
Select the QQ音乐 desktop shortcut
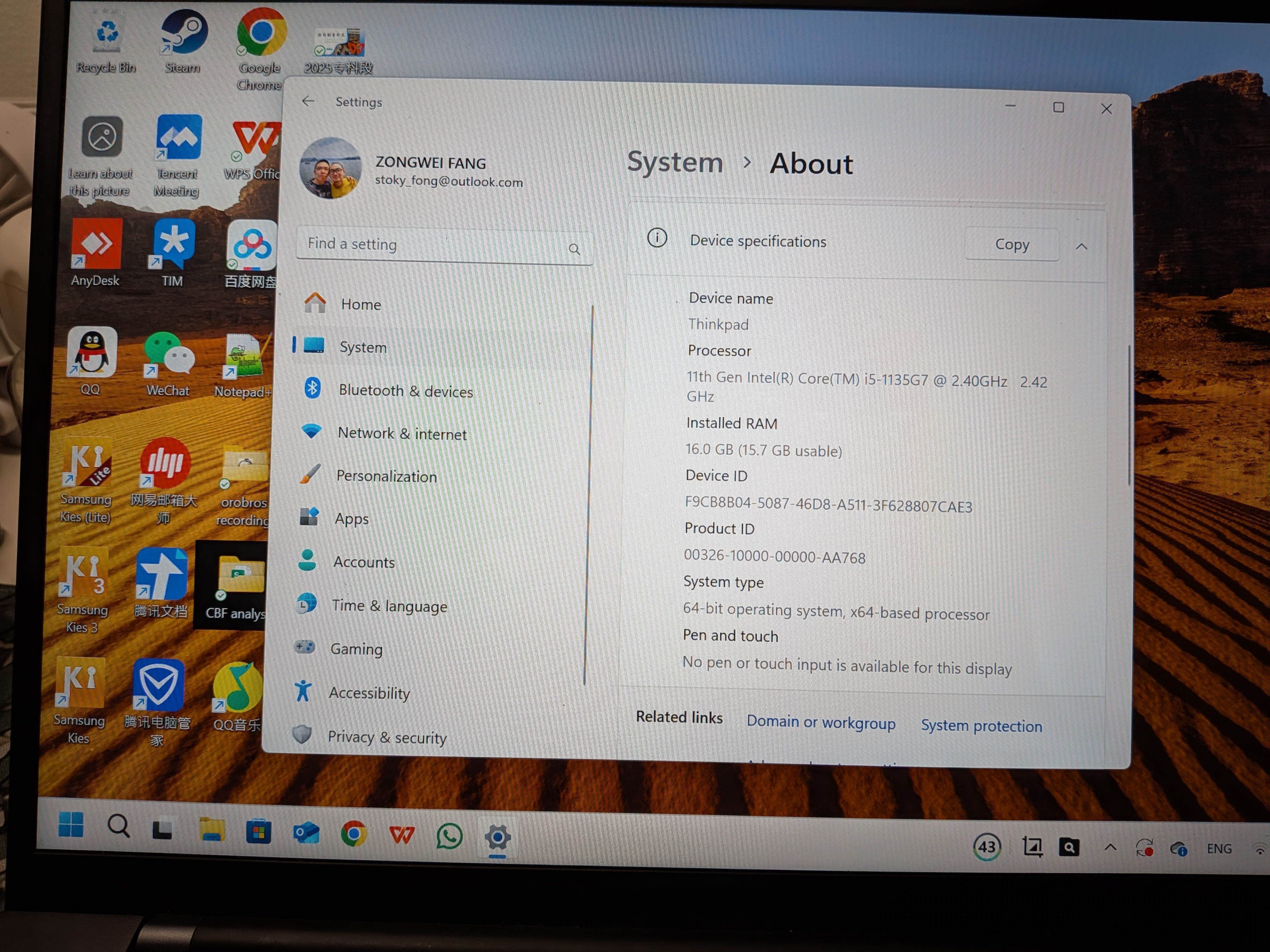pyautogui.click(x=237, y=697)
